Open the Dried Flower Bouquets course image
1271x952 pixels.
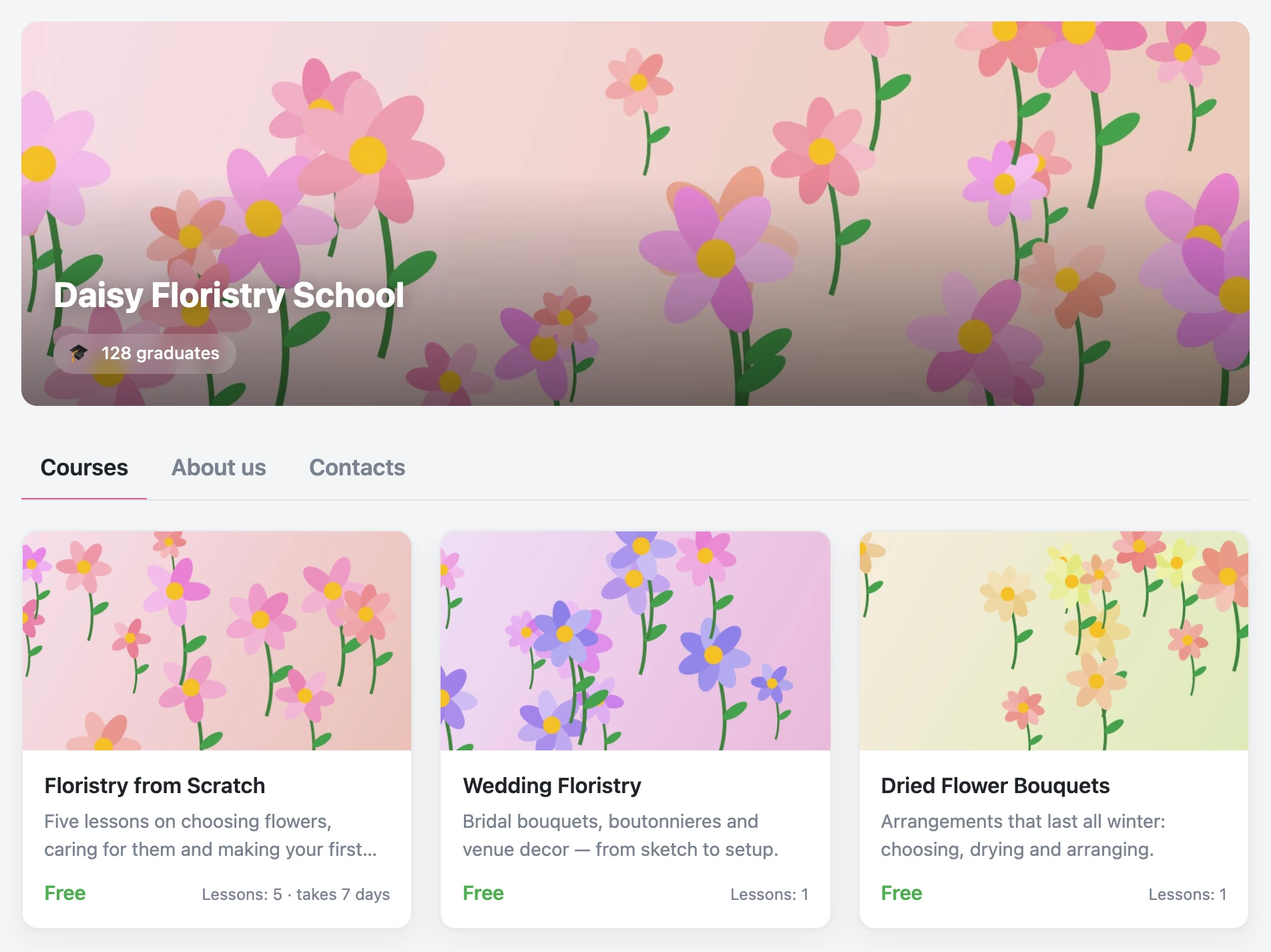1054,641
